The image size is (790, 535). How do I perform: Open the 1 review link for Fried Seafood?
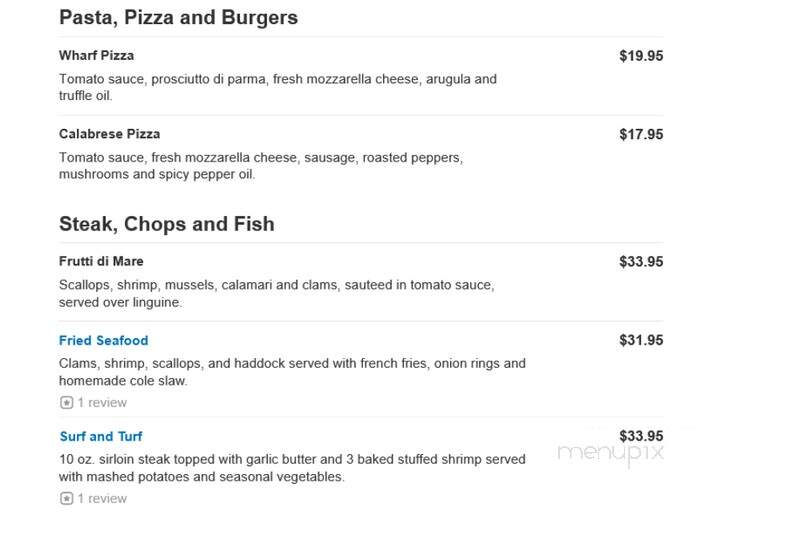pyautogui.click(x=102, y=403)
